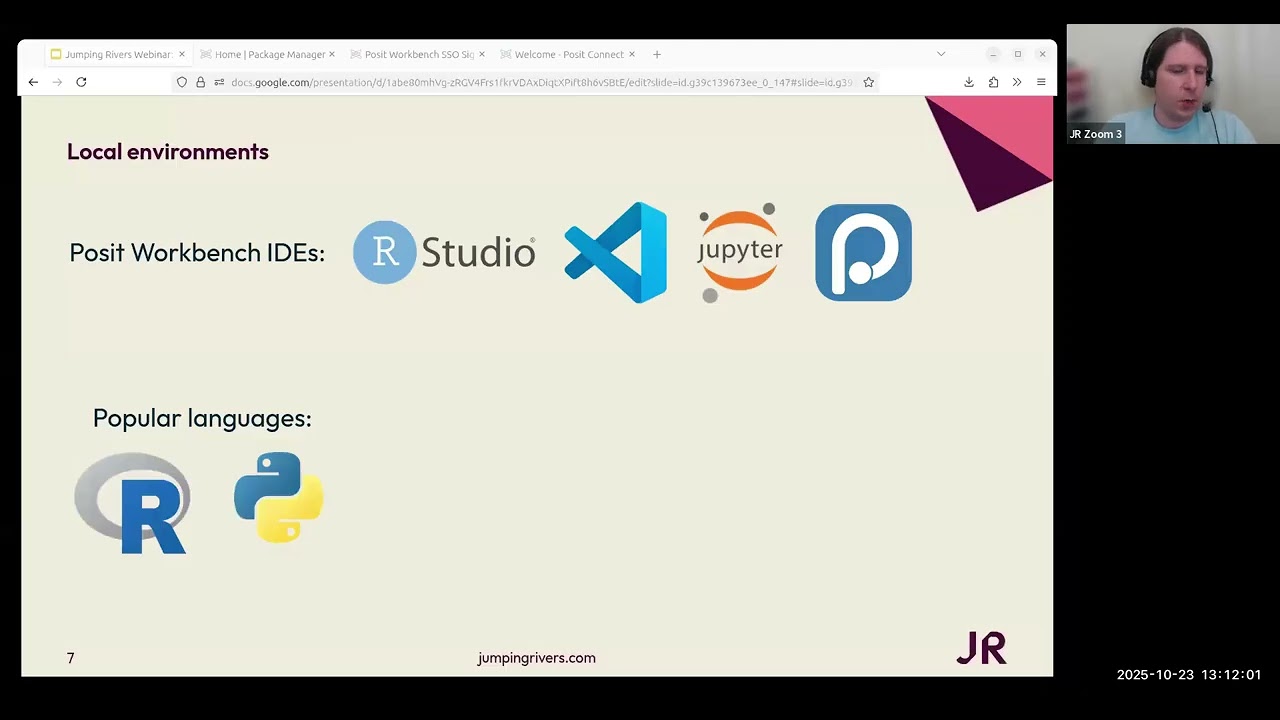Reload the current page
Image resolution: width=1280 pixels, height=720 pixels.
tap(81, 82)
